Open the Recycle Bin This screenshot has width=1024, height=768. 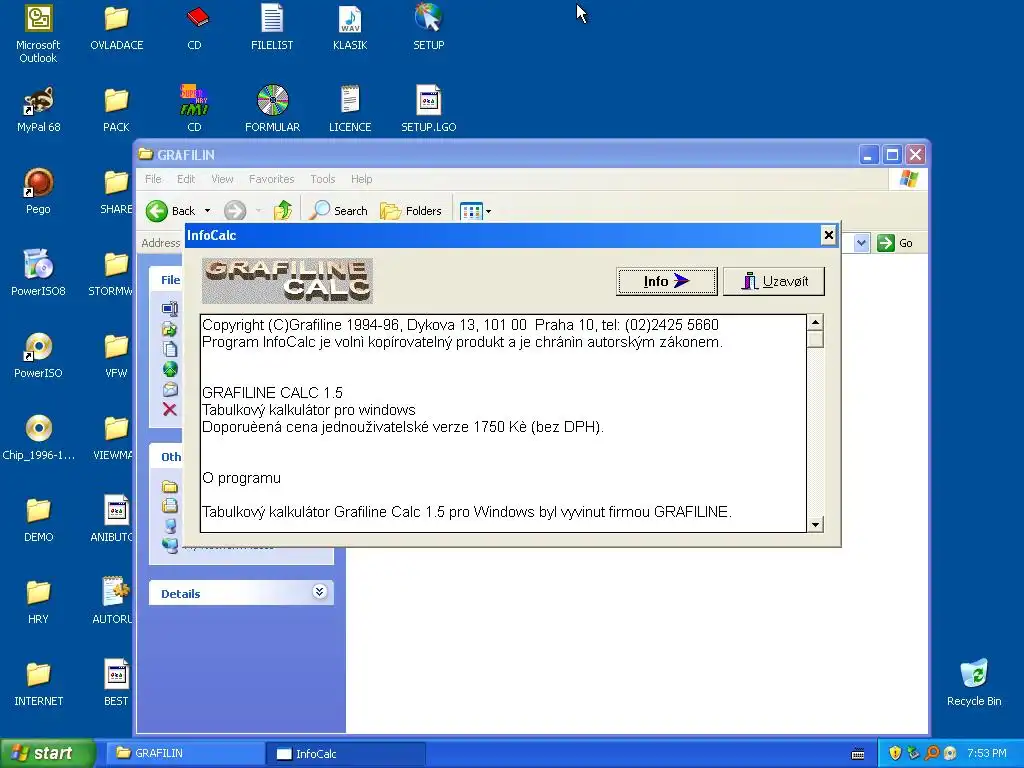click(x=974, y=684)
